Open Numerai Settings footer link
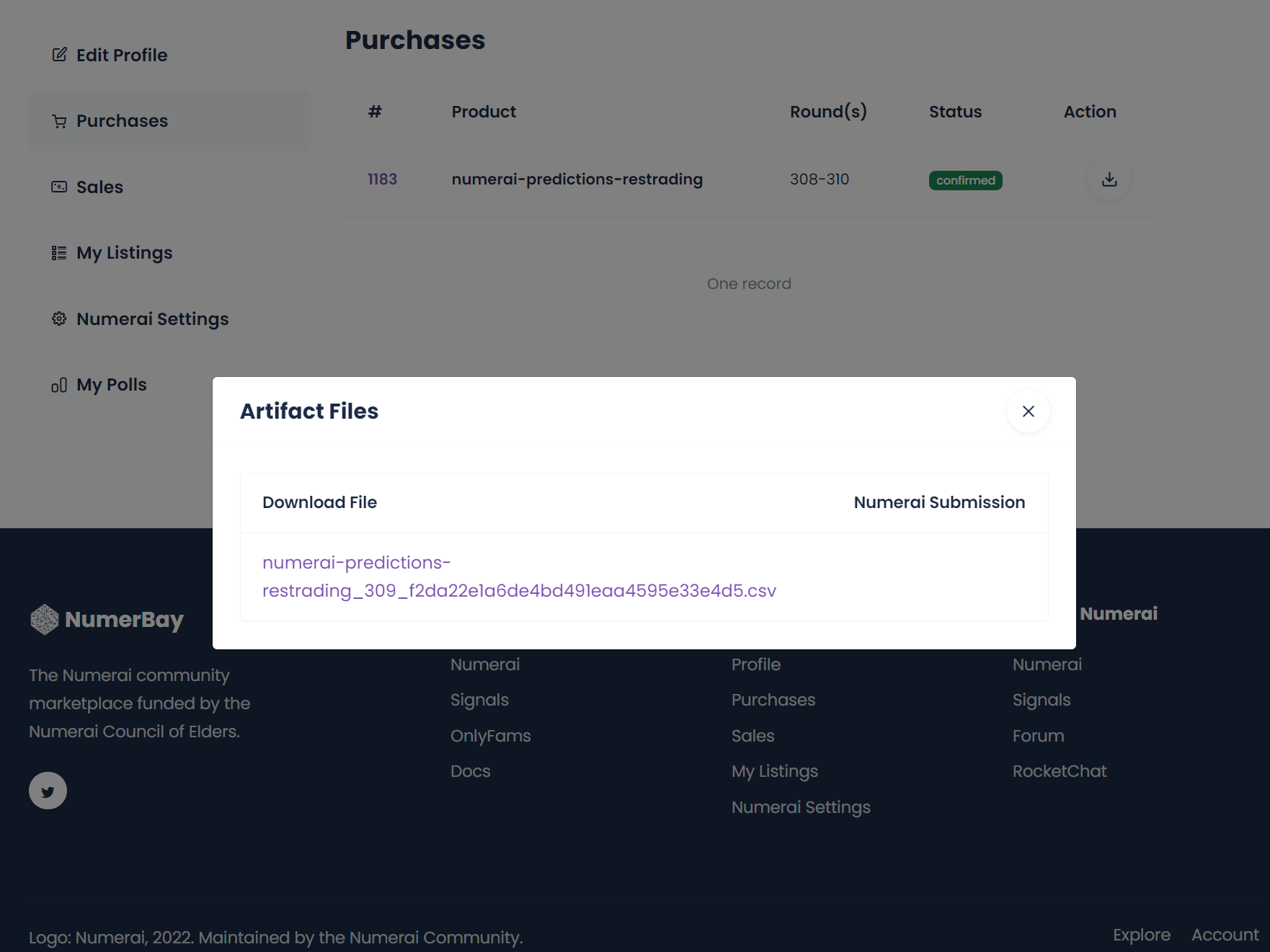The width and height of the screenshot is (1270, 952). pyautogui.click(x=801, y=808)
